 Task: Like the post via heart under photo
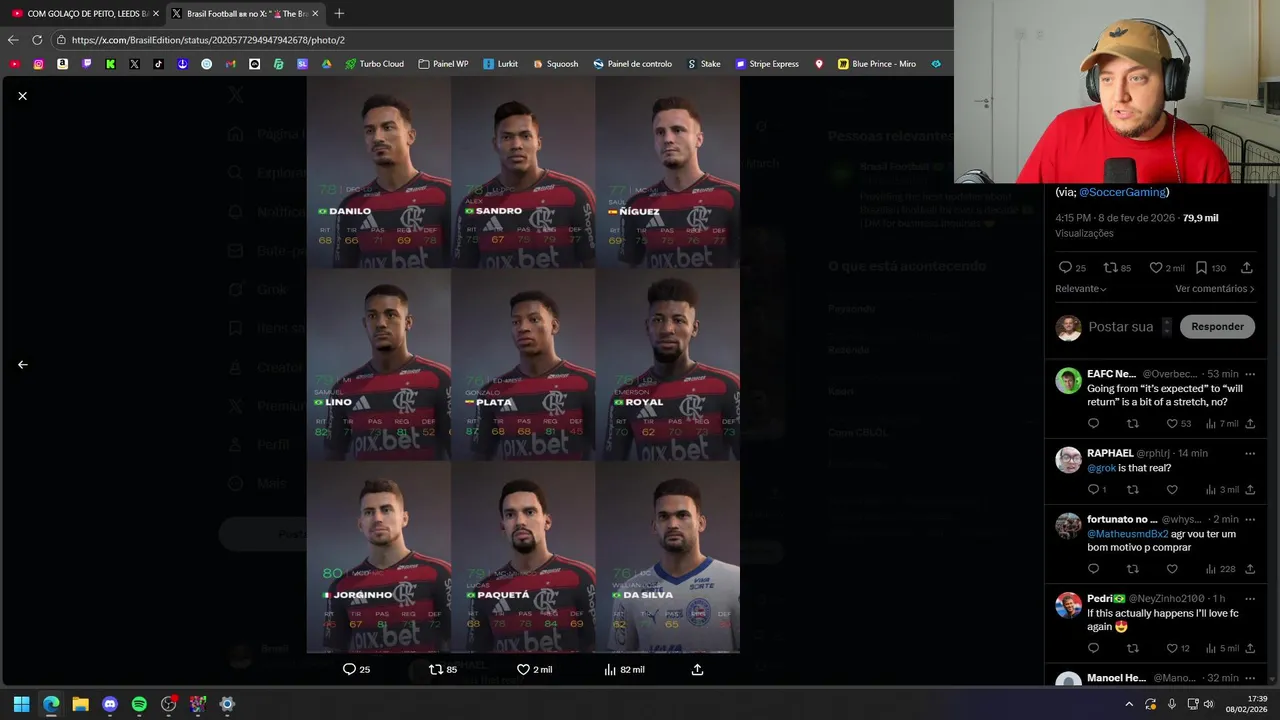534,669
